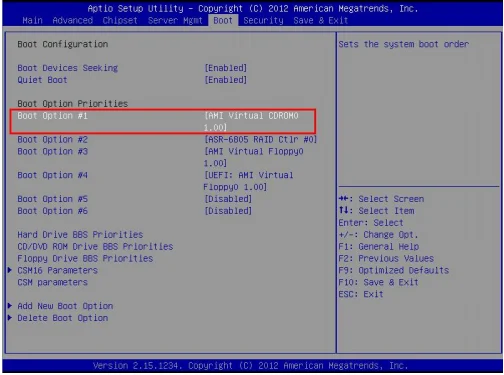Click the Boot Option Priorities heading
This screenshot has height=375, width=504.
[x=73, y=104]
